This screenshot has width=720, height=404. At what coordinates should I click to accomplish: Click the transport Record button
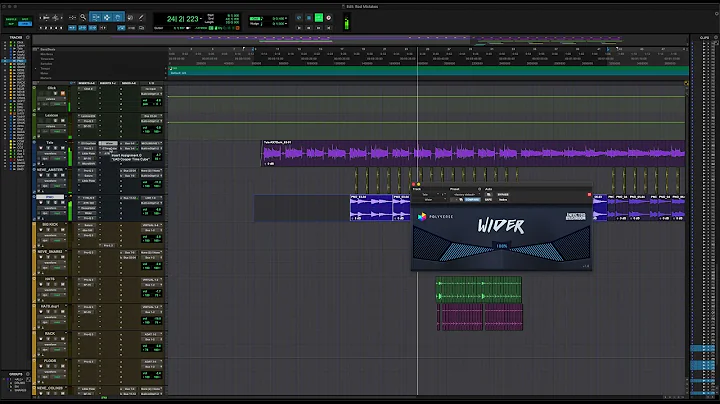coord(328,18)
